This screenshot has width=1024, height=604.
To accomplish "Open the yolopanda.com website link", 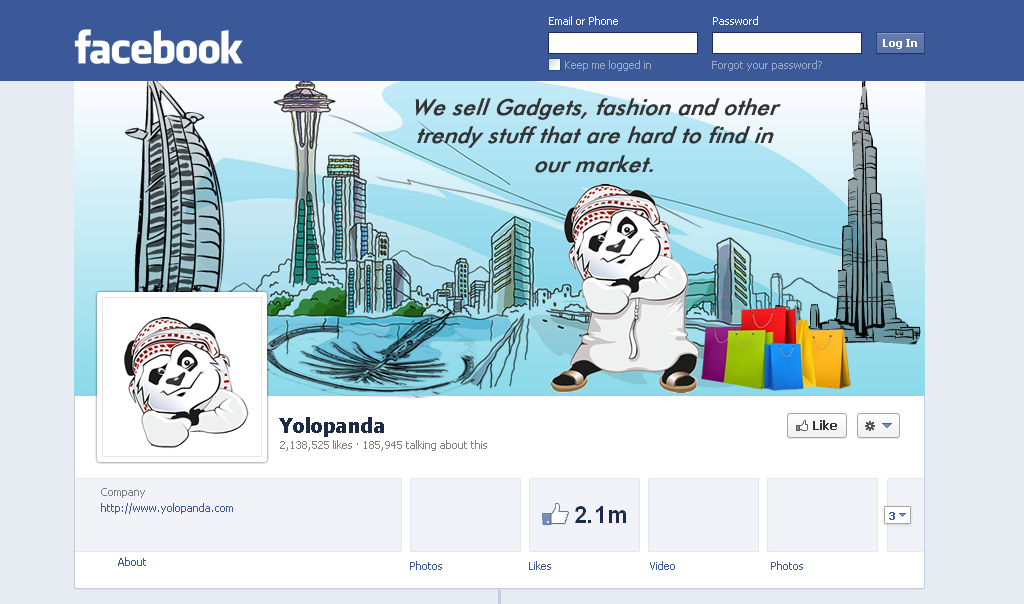I will coord(167,508).
